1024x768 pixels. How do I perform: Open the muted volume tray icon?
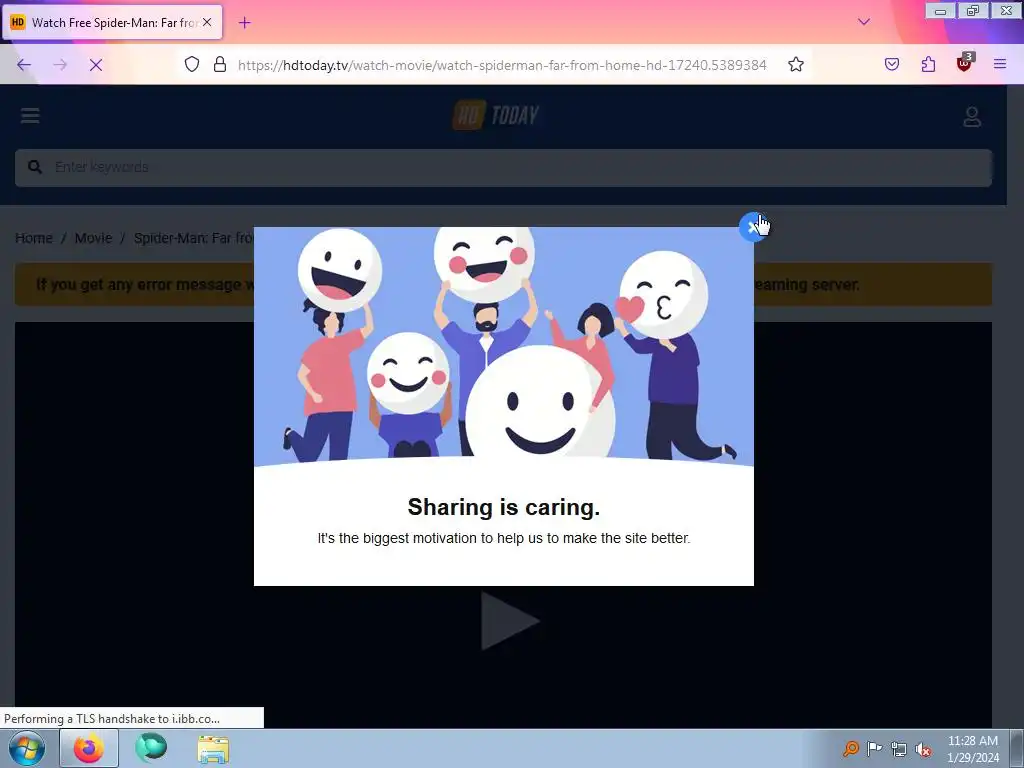[x=923, y=749]
